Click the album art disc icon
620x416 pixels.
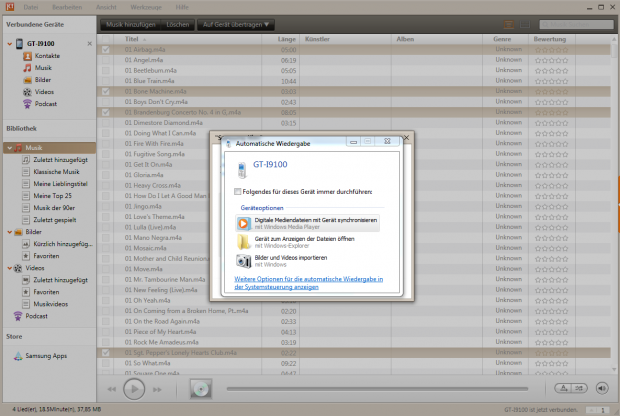(201, 389)
